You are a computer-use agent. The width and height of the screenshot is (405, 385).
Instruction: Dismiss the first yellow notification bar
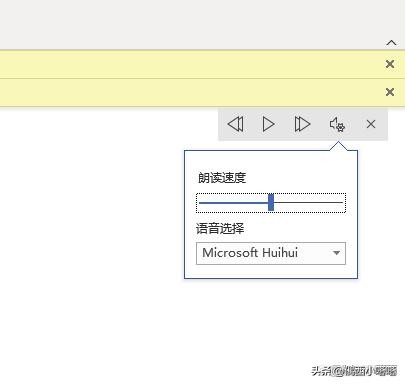click(390, 64)
